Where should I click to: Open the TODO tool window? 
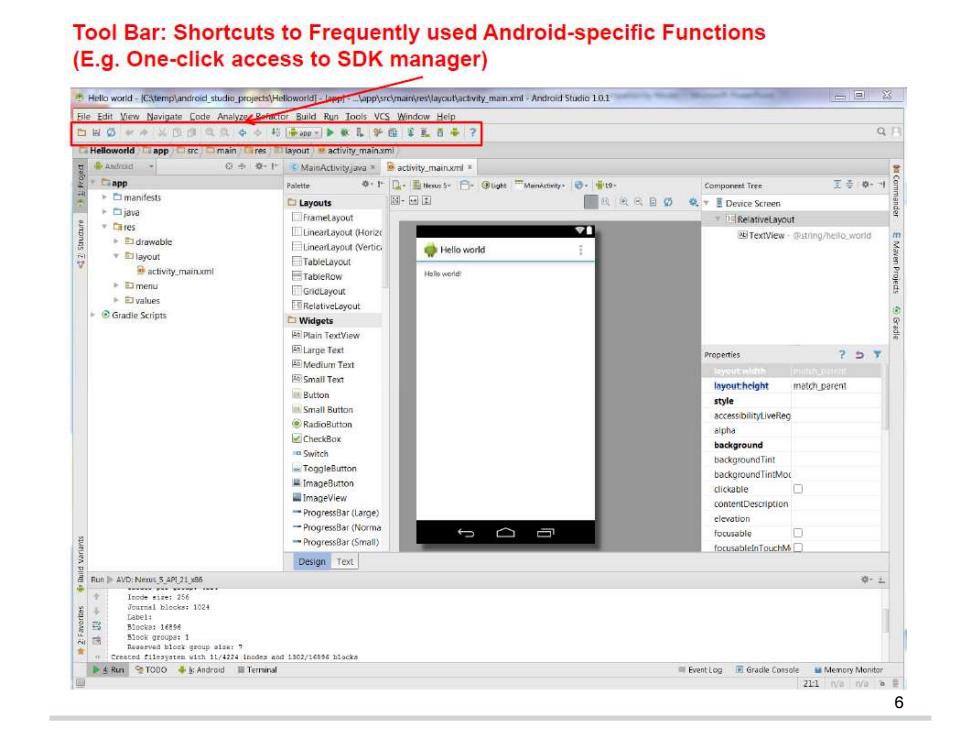click(x=151, y=669)
